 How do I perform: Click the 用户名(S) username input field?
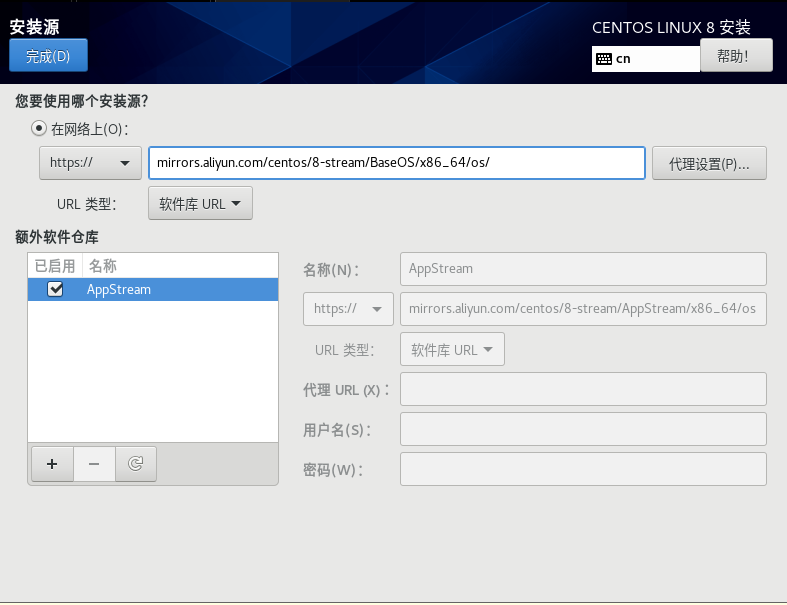pos(583,429)
